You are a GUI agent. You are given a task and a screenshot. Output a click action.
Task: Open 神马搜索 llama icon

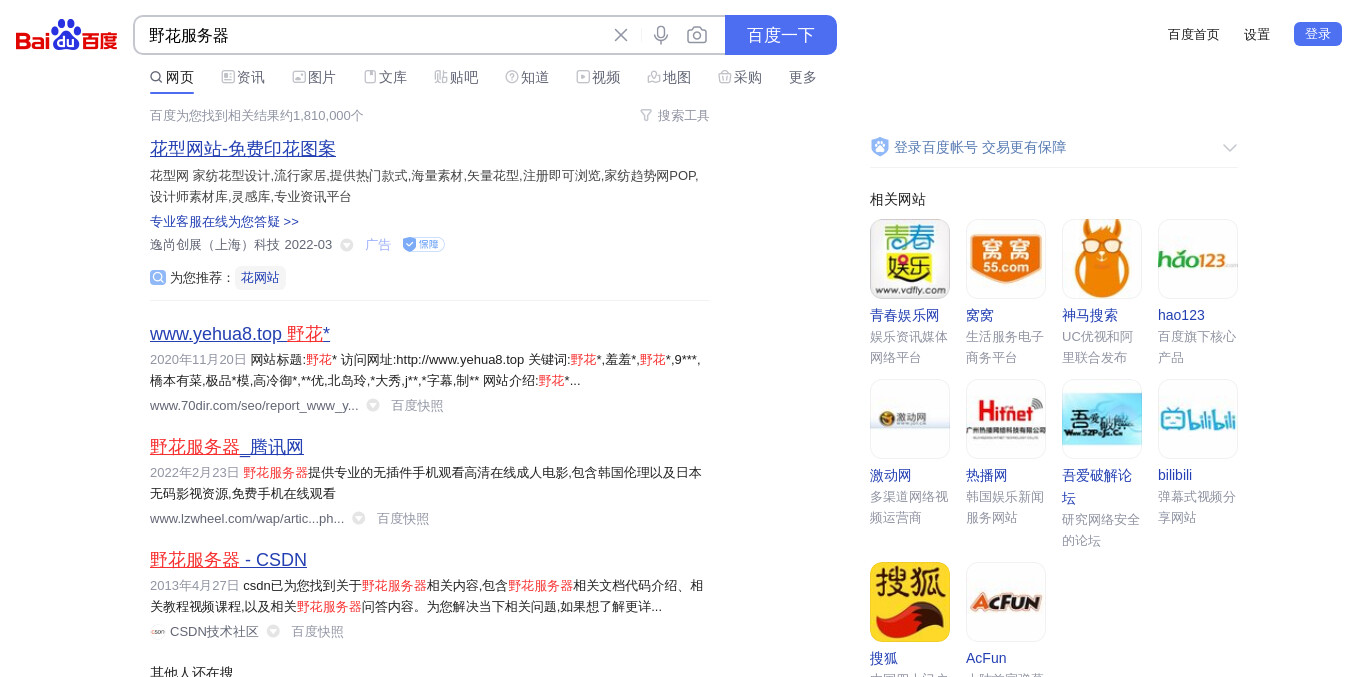(x=1102, y=259)
